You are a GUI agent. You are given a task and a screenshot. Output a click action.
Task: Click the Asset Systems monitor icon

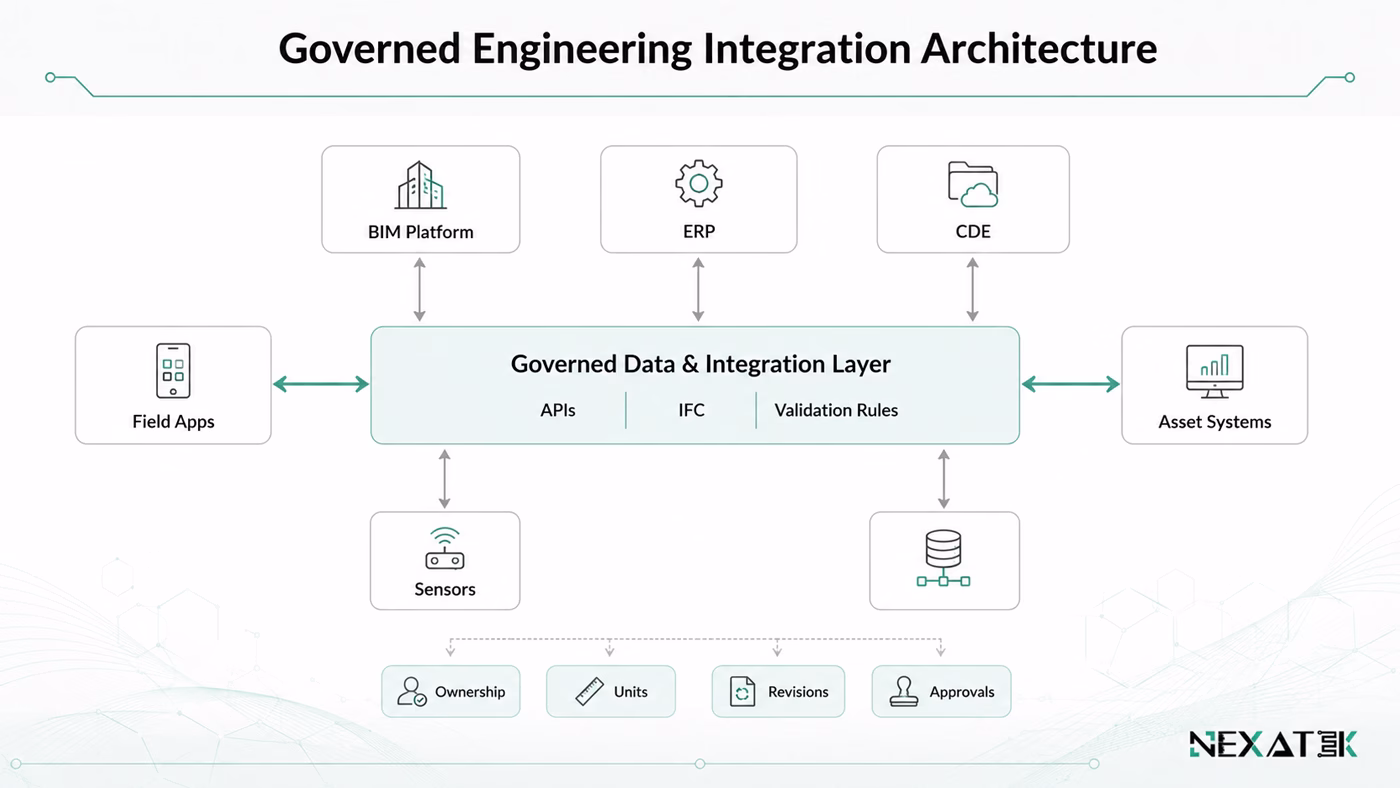click(1214, 372)
